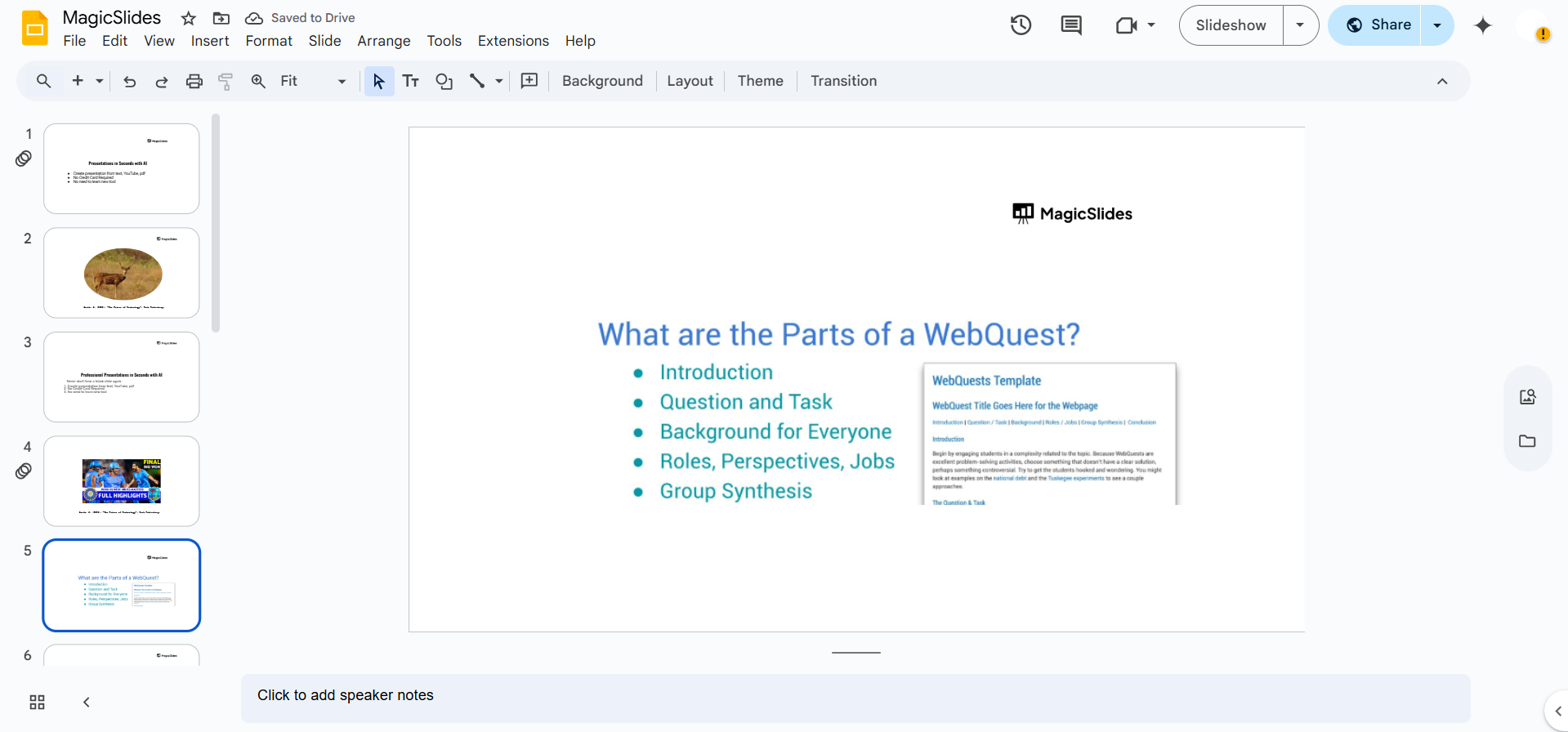
Task: Redo the last action
Action: [x=162, y=81]
